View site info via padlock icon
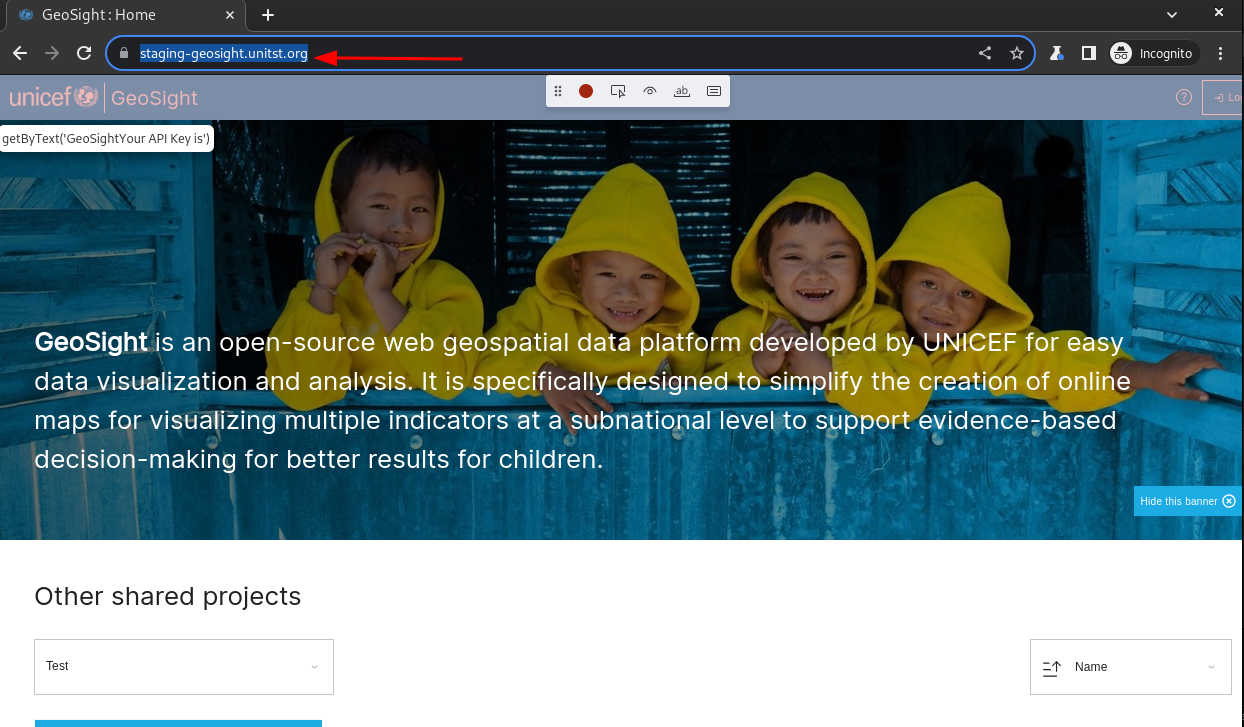This screenshot has width=1244, height=727. (x=124, y=53)
